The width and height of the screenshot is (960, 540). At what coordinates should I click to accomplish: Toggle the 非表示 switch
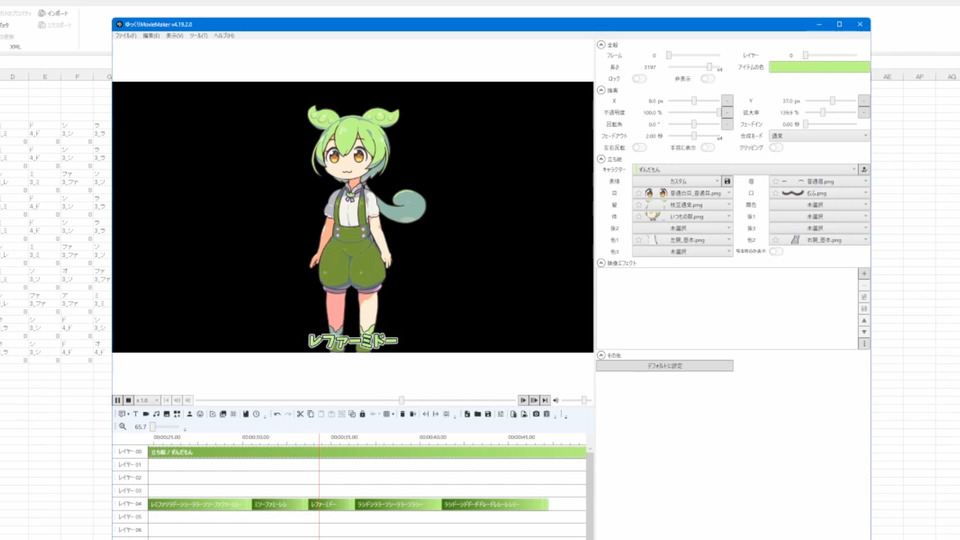tap(708, 78)
